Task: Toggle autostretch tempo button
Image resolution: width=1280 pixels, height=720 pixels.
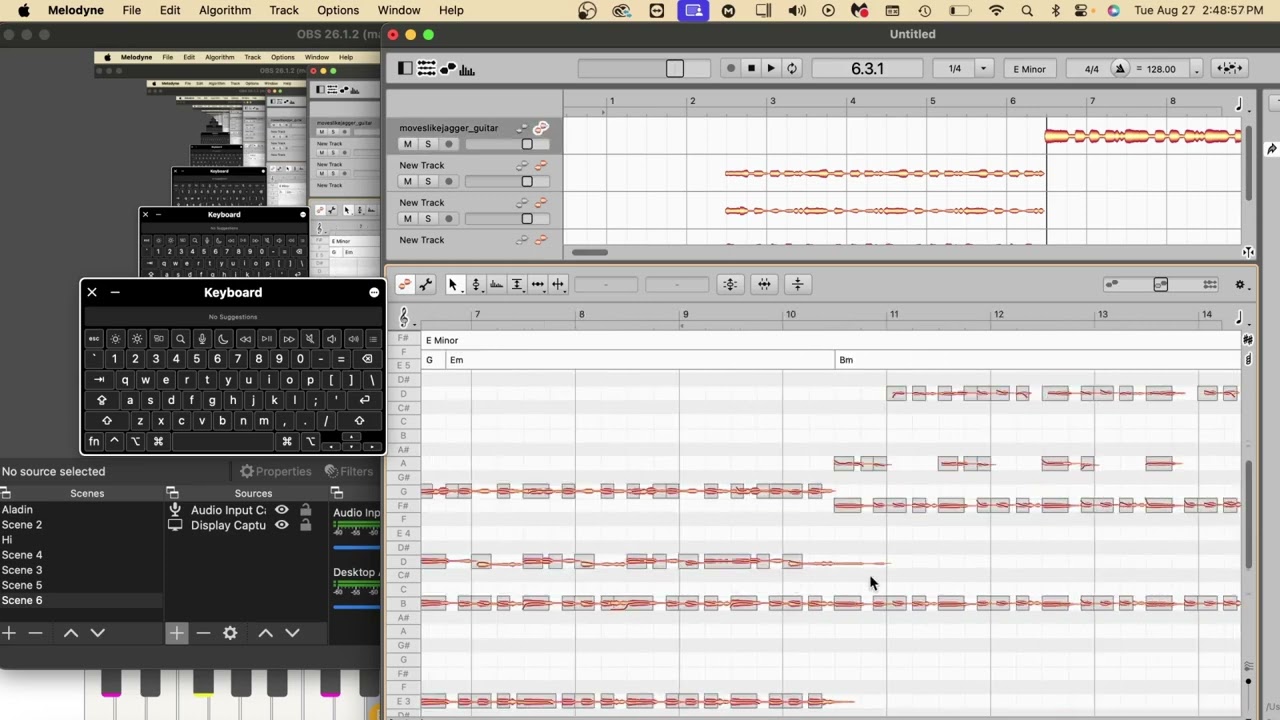Action: click(1228, 68)
